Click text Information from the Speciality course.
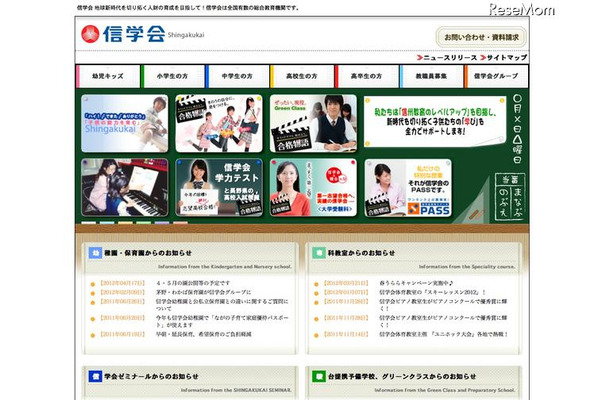The height and width of the screenshot is (400, 610). point(467,267)
